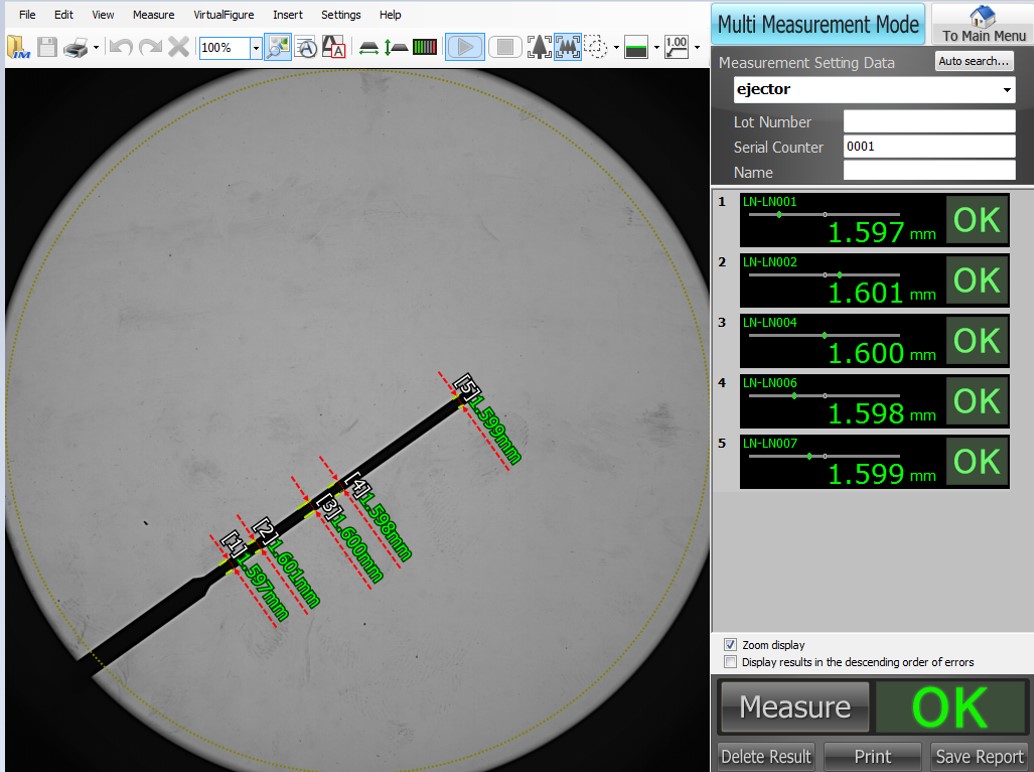Click the LN-LN001 tolerance slider bar

[824, 214]
